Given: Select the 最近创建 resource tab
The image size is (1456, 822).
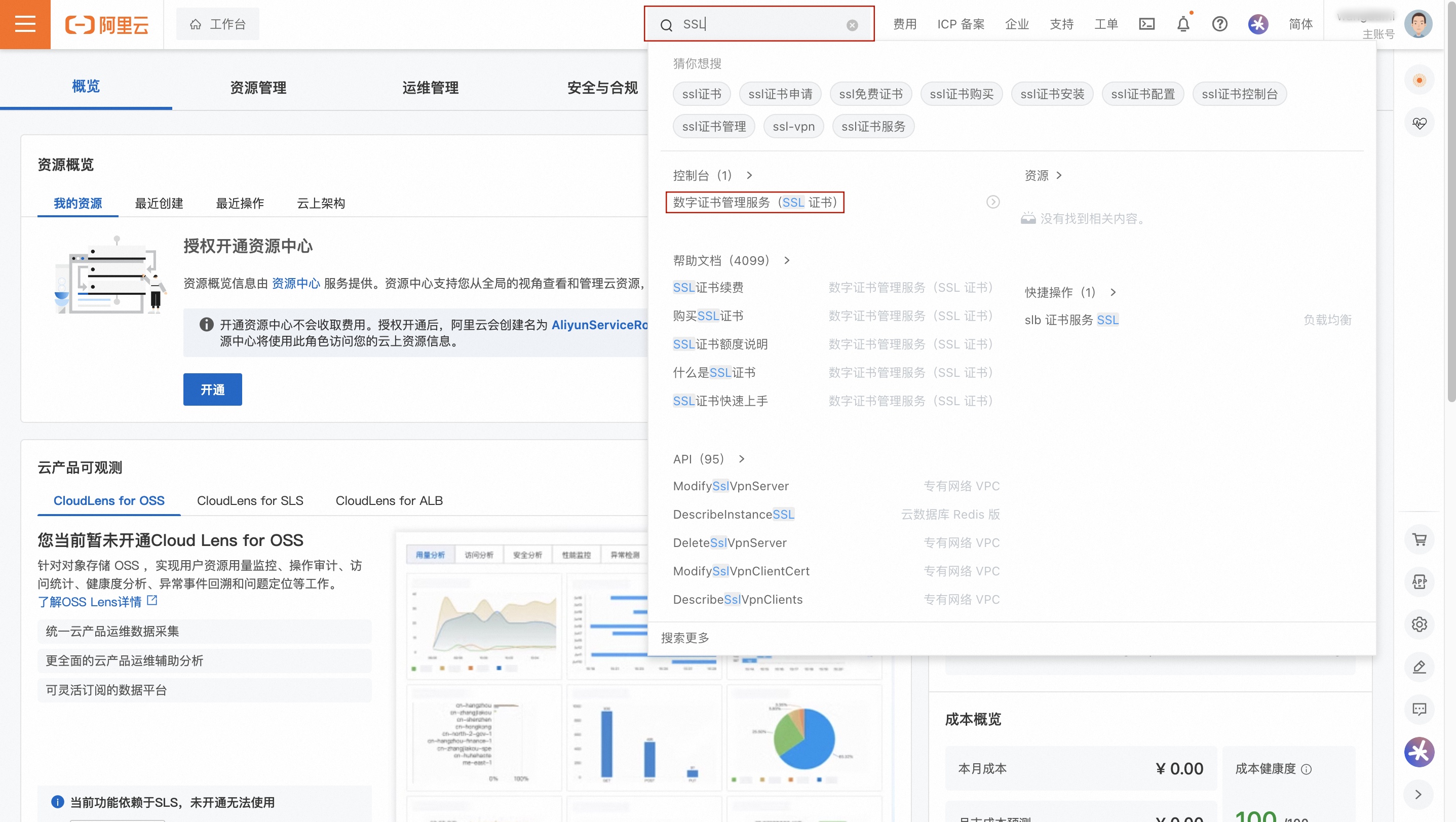Looking at the screenshot, I should (159, 204).
